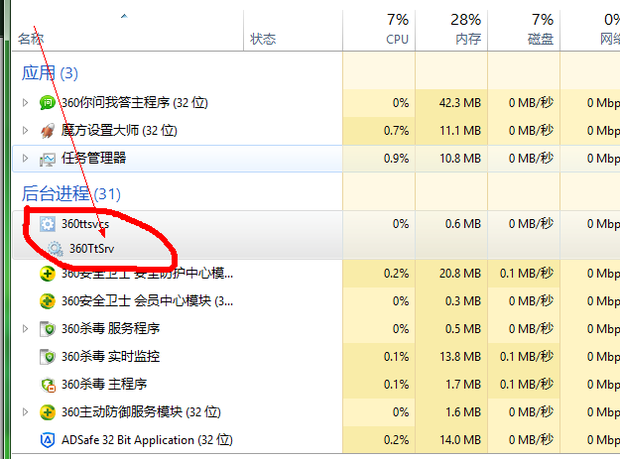Click the 360杀毒 服务程序 shield icon
Screen dimensions: 620x459
pos(47,329)
